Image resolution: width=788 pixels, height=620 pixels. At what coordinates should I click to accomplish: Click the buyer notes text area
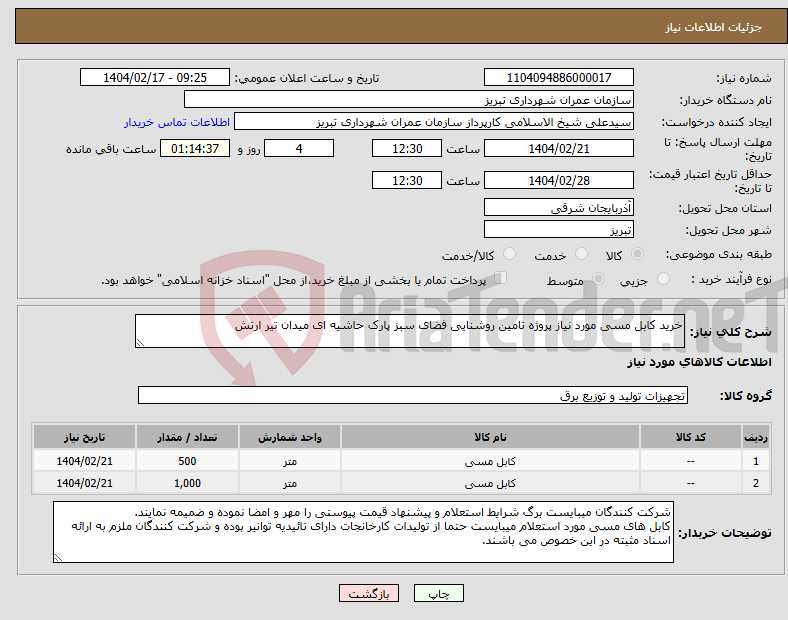pos(363,532)
